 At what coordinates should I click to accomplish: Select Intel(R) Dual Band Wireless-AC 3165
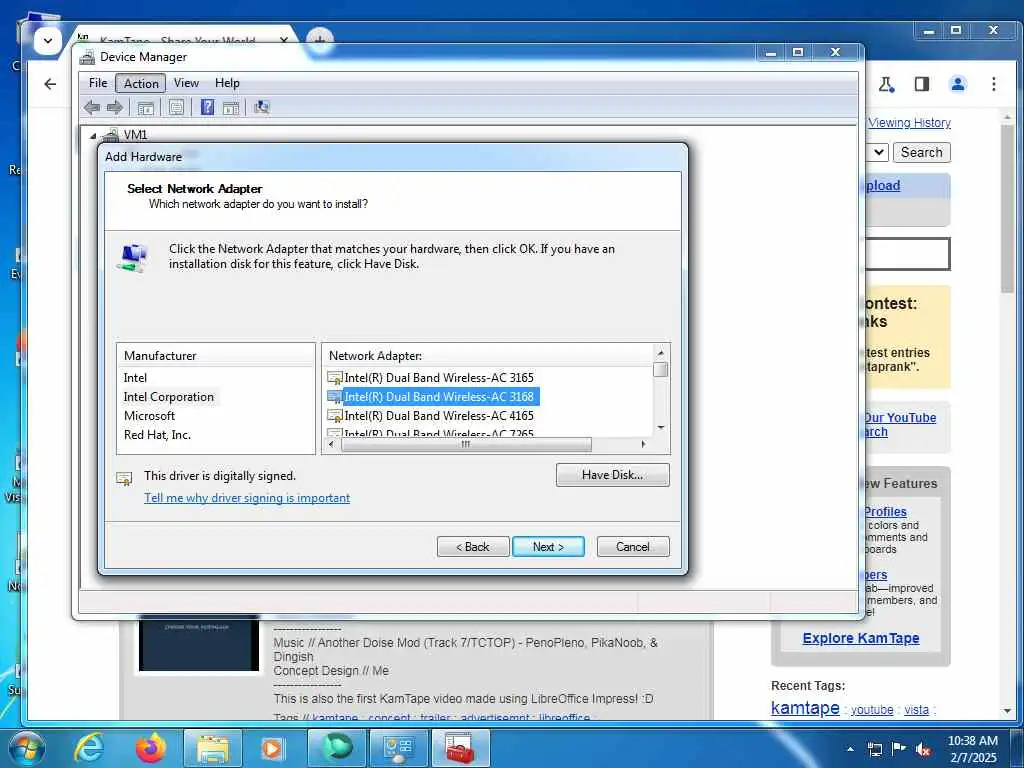(x=438, y=377)
